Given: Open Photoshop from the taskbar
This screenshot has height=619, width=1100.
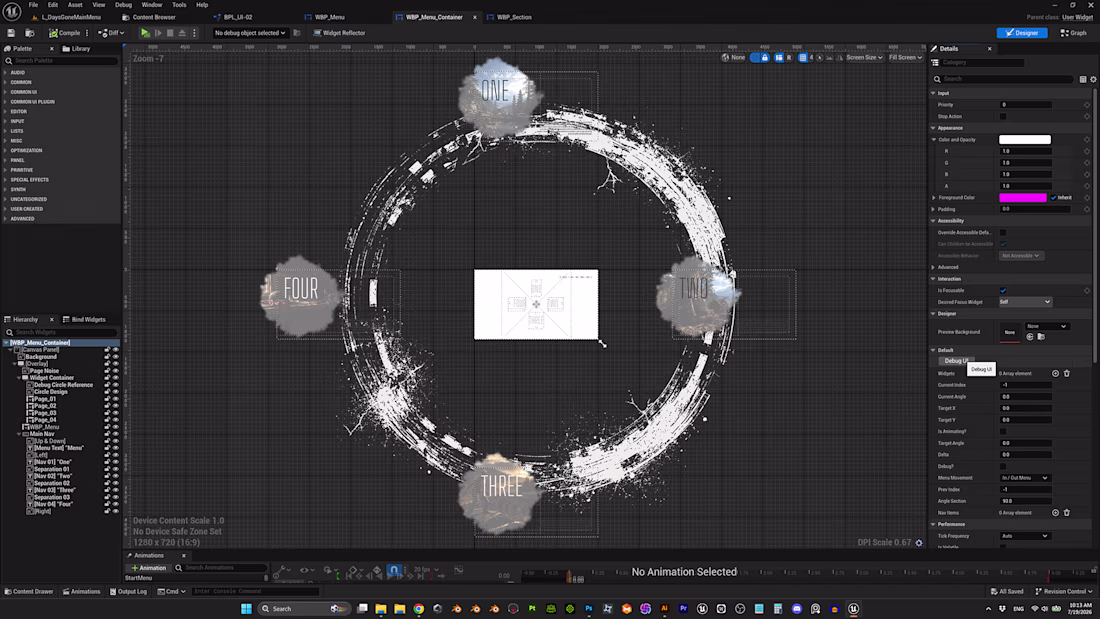Looking at the screenshot, I should pos(589,608).
